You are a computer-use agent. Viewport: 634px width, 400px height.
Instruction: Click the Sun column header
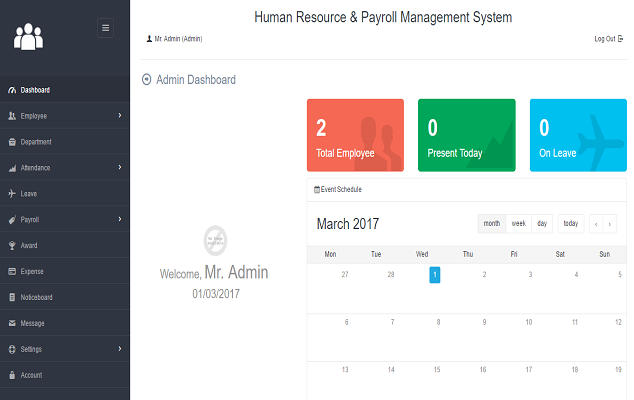[604, 254]
